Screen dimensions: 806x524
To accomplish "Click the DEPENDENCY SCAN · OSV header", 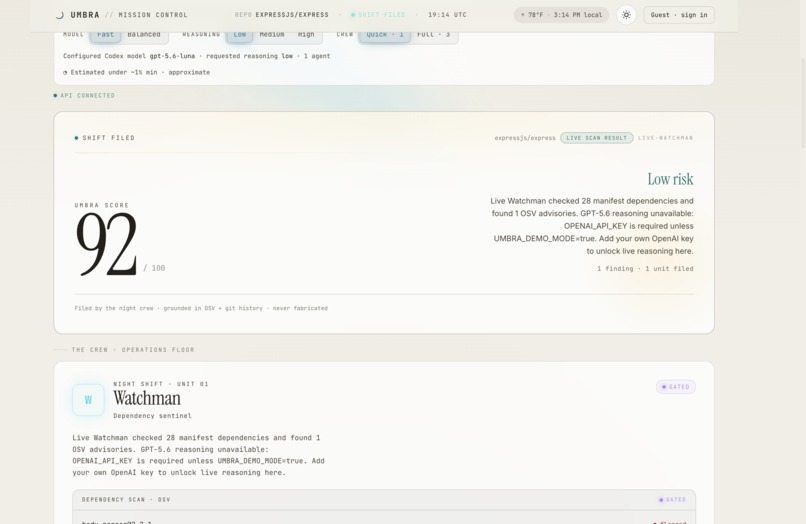I will click(126, 500).
